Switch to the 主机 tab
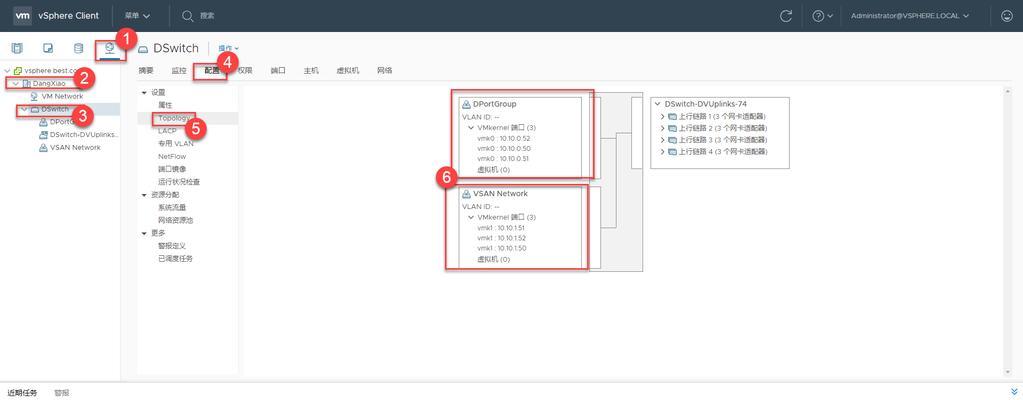 pyautogui.click(x=311, y=70)
